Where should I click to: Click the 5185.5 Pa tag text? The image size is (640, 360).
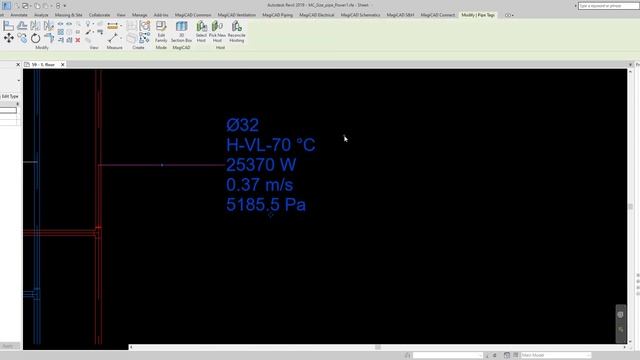coord(266,204)
